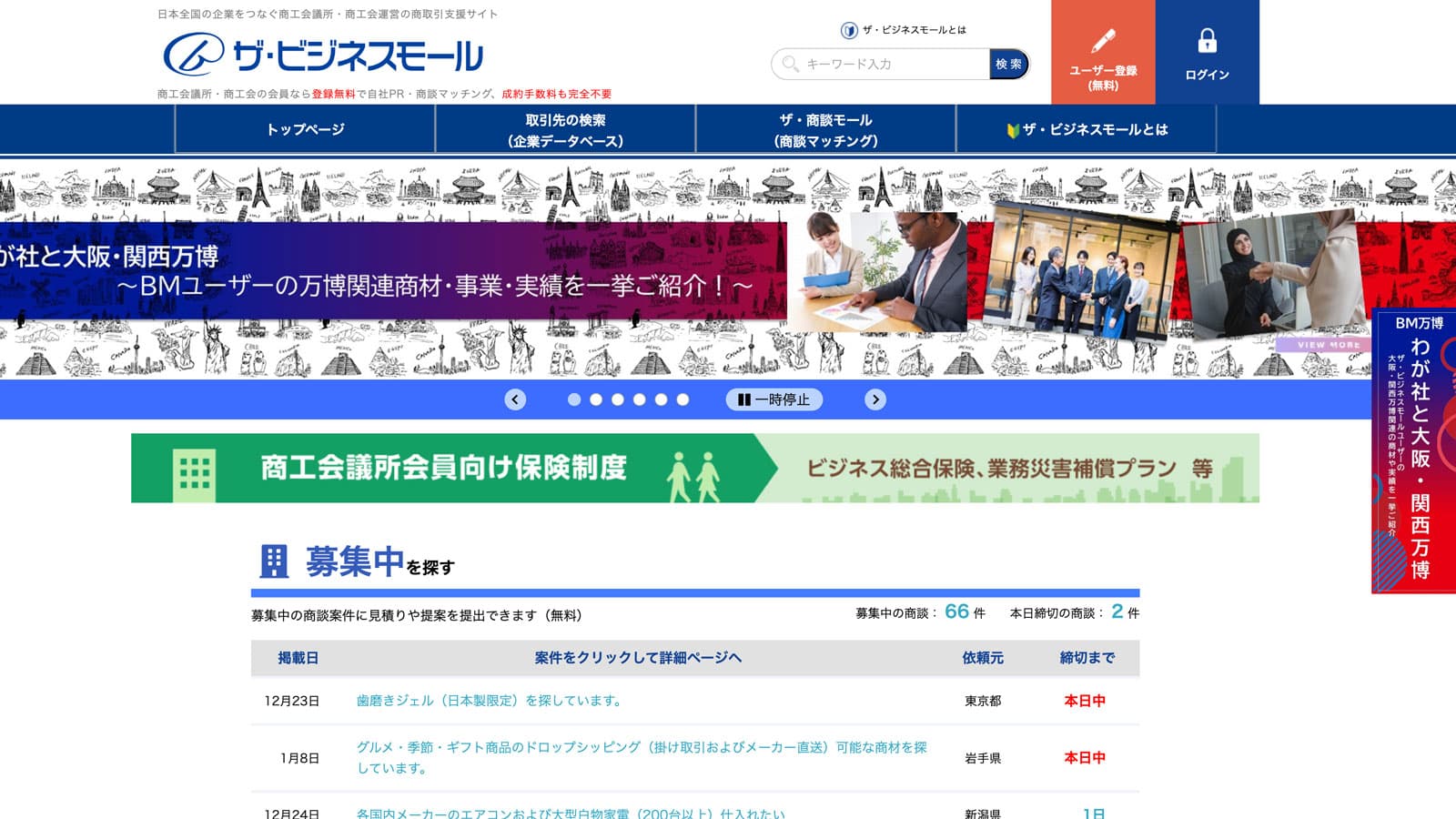
Task: Open the トップページ menu item
Action: tap(305, 130)
